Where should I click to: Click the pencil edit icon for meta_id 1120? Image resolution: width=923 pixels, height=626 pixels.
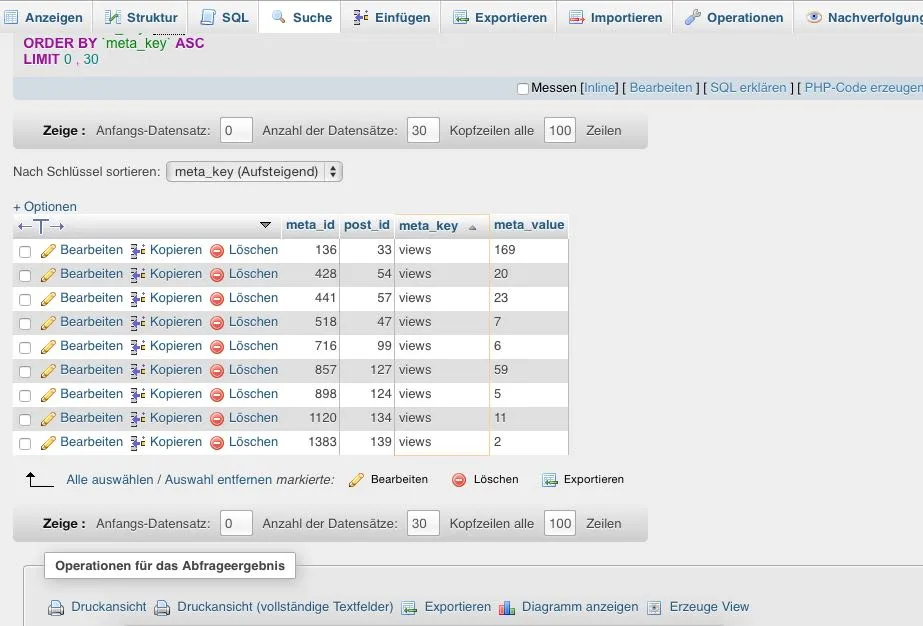(48, 419)
